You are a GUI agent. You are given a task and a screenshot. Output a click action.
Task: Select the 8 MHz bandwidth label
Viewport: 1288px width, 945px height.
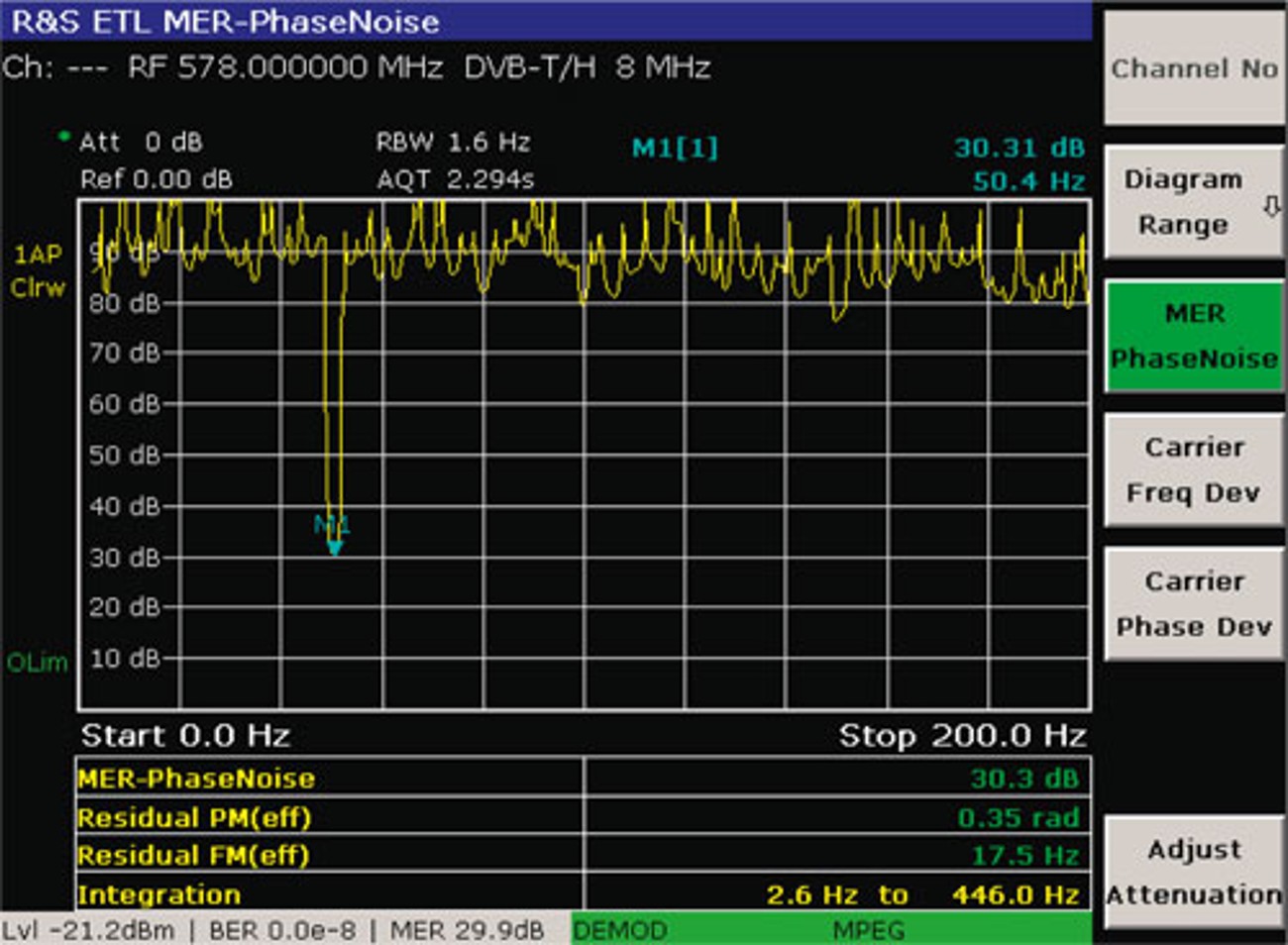tap(663, 67)
